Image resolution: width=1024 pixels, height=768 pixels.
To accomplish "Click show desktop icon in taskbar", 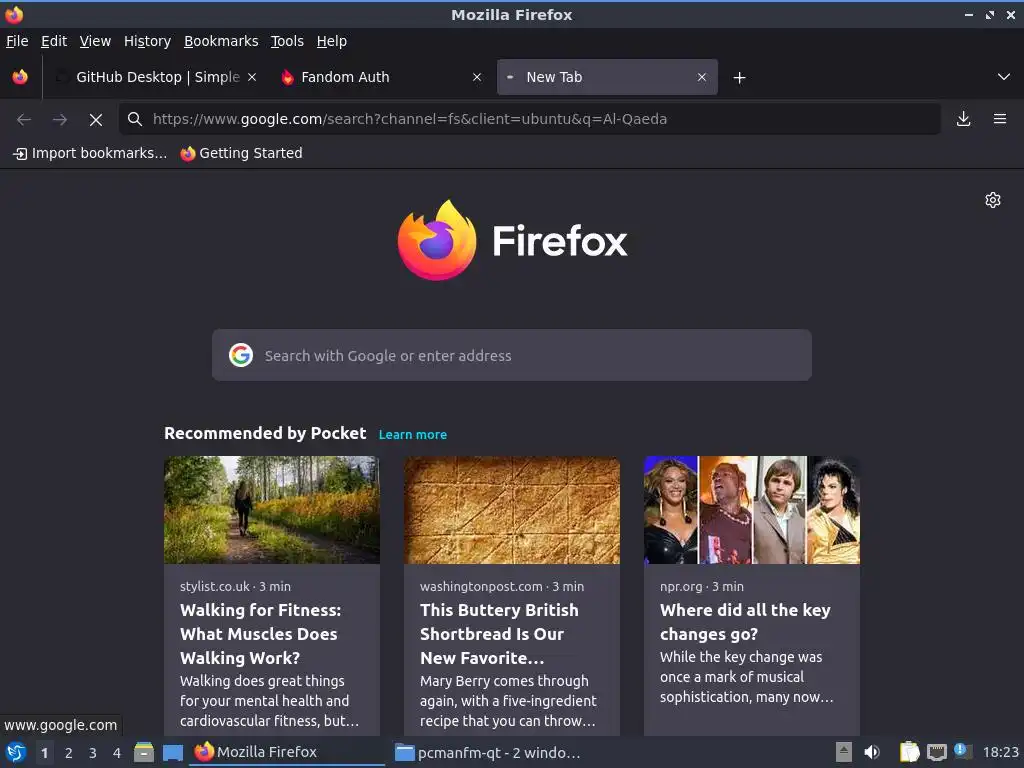I will (x=173, y=752).
